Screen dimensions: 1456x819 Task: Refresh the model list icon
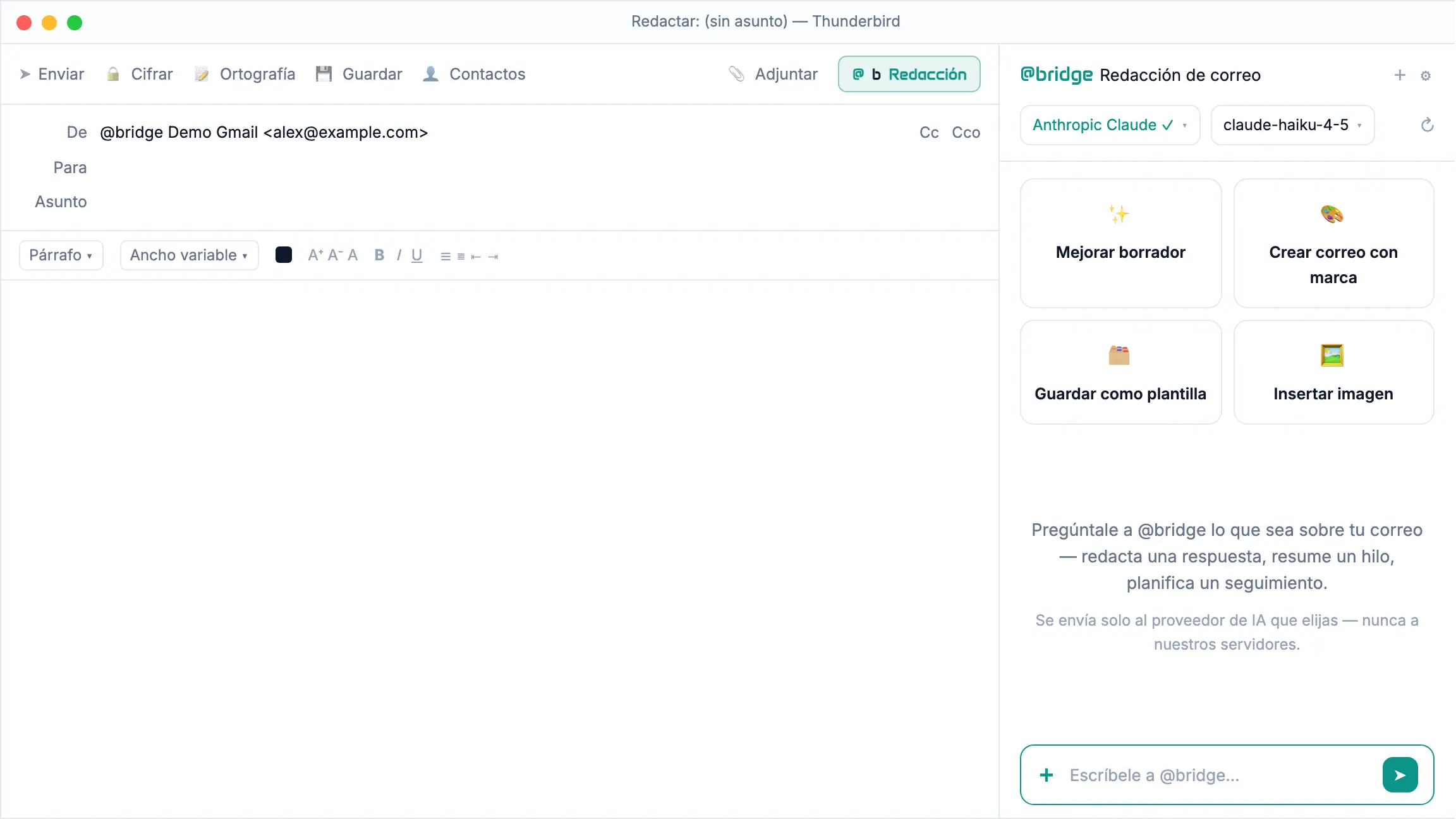pyautogui.click(x=1427, y=125)
